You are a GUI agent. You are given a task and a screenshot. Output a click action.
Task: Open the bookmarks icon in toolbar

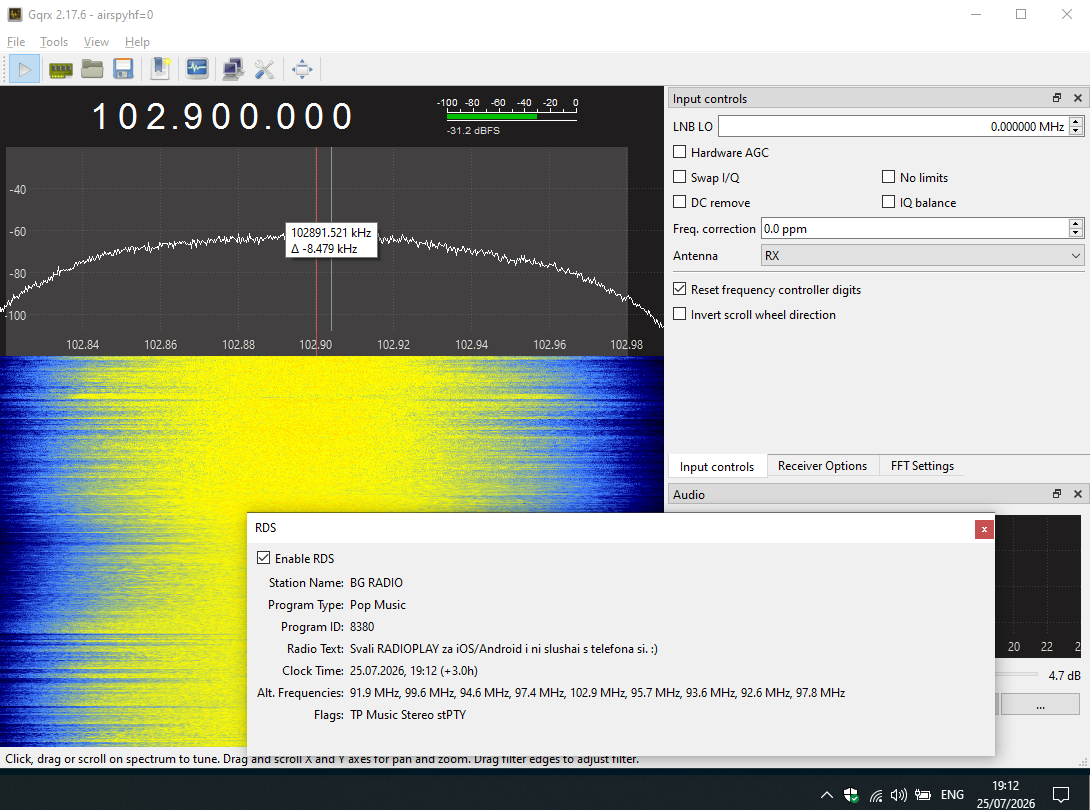161,69
